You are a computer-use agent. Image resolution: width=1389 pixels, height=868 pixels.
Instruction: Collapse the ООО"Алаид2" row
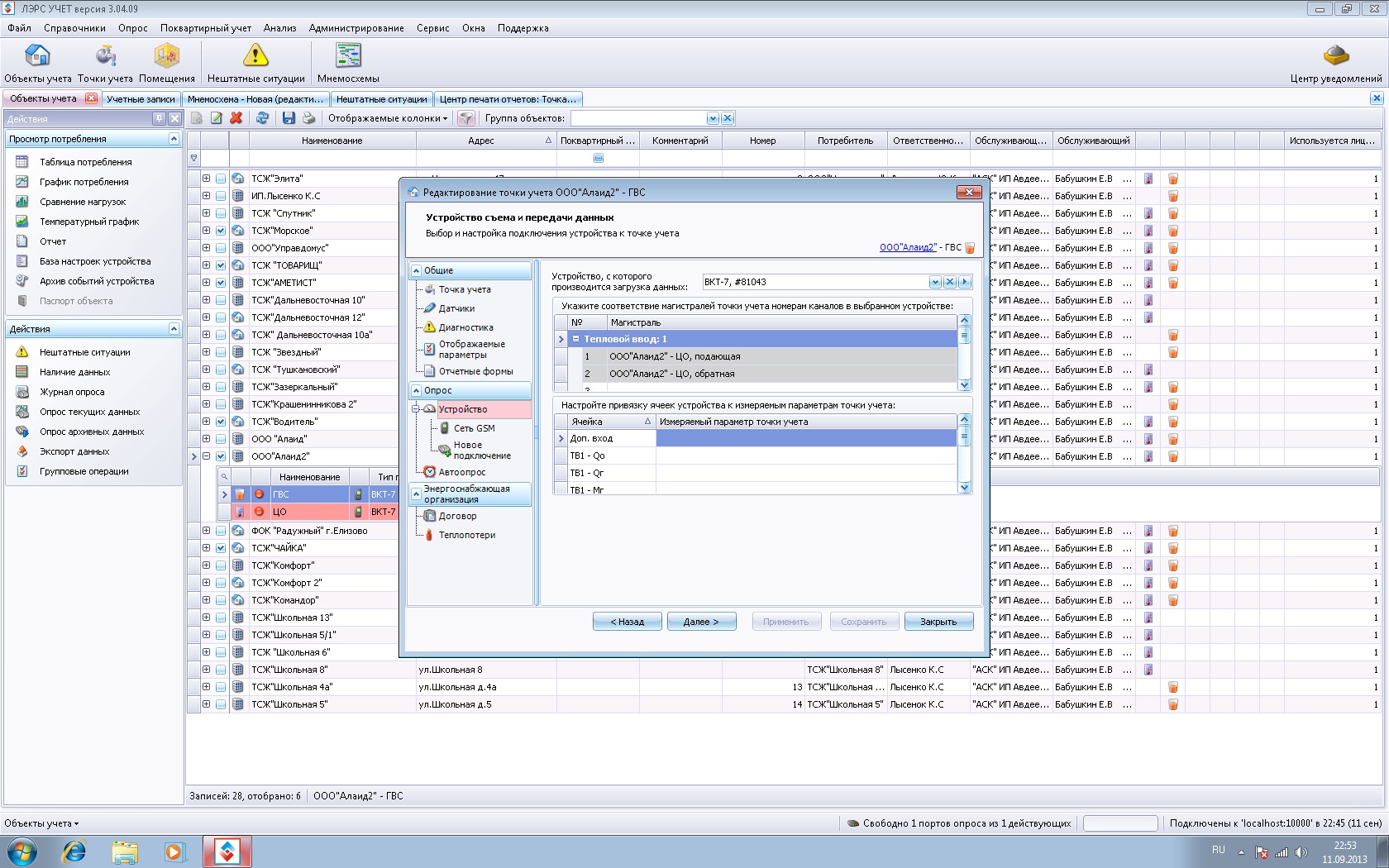point(206,456)
